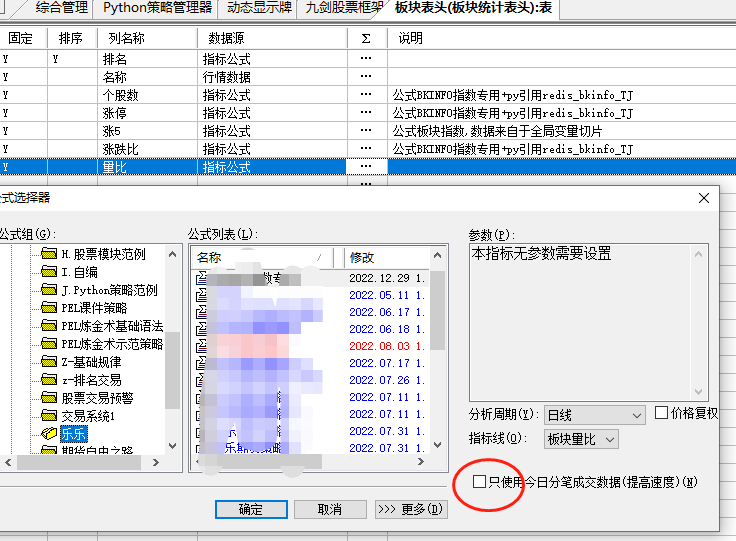Image resolution: width=736 pixels, height=541 pixels.
Task: Click the J.Python策略范例 folder icon
Action: pyautogui.click(x=49, y=290)
